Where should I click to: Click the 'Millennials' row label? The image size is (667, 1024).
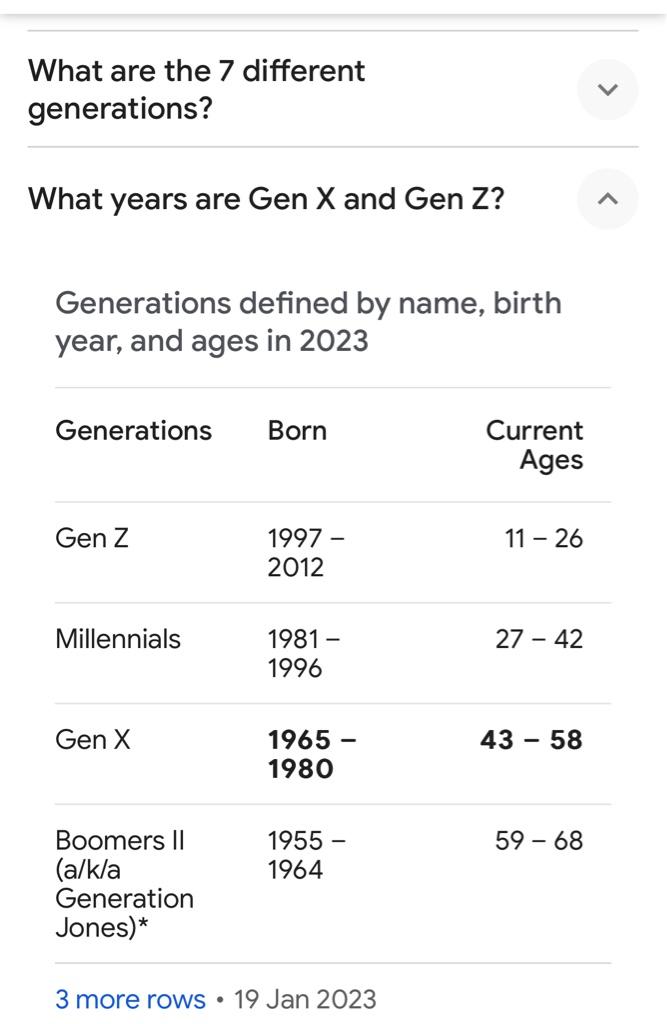[x=118, y=639]
